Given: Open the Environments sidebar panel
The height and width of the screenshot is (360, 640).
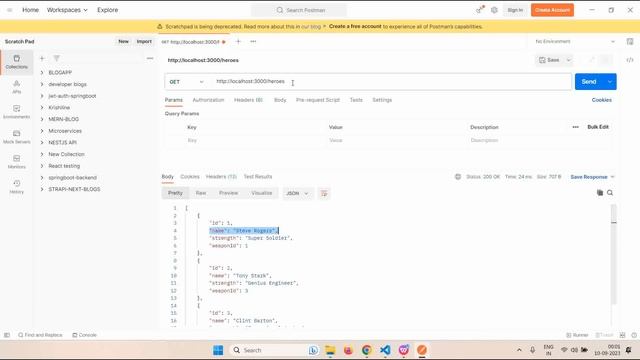Looking at the screenshot, I should point(16,111).
